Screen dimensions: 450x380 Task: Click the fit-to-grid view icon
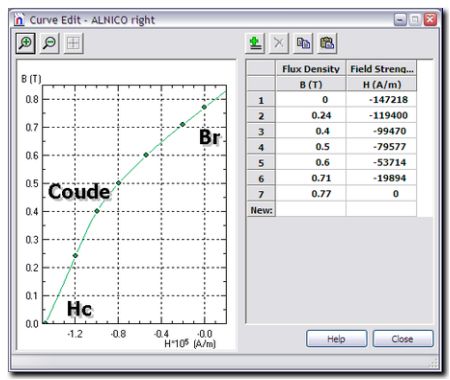73,43
